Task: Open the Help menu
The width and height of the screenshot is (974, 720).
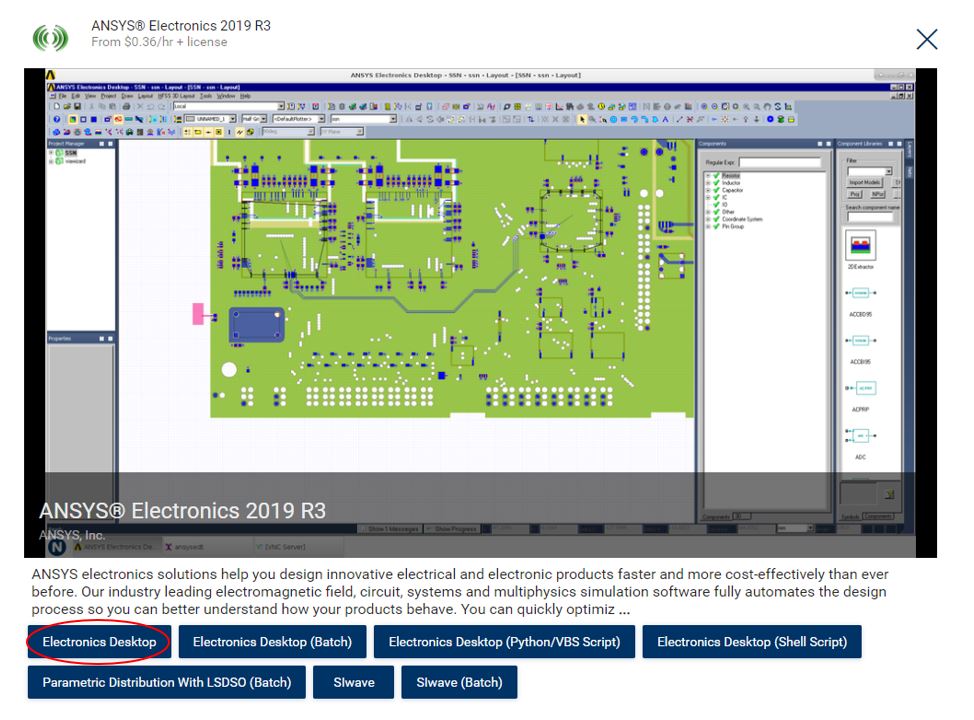Action: click(245, 96)
